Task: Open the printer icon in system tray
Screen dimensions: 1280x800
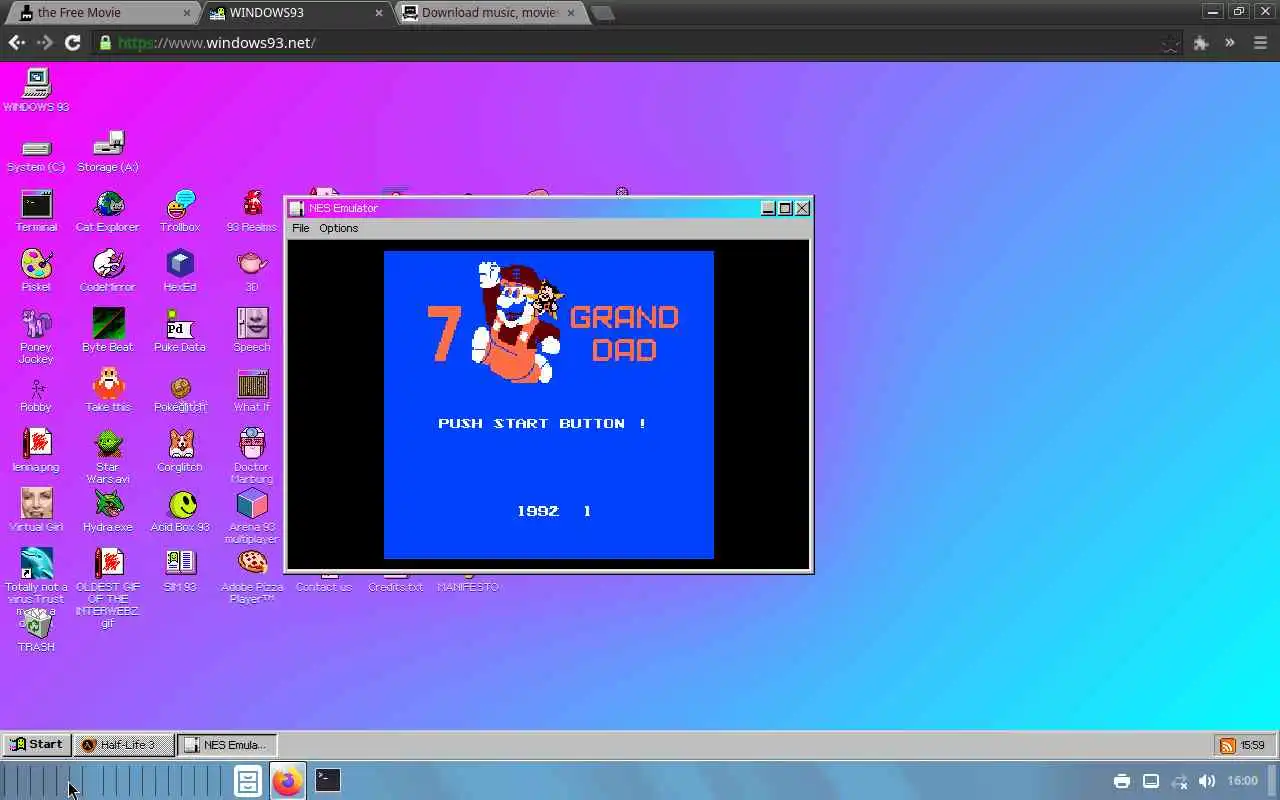Action: pyautogui.click(x=1122, y=781)
